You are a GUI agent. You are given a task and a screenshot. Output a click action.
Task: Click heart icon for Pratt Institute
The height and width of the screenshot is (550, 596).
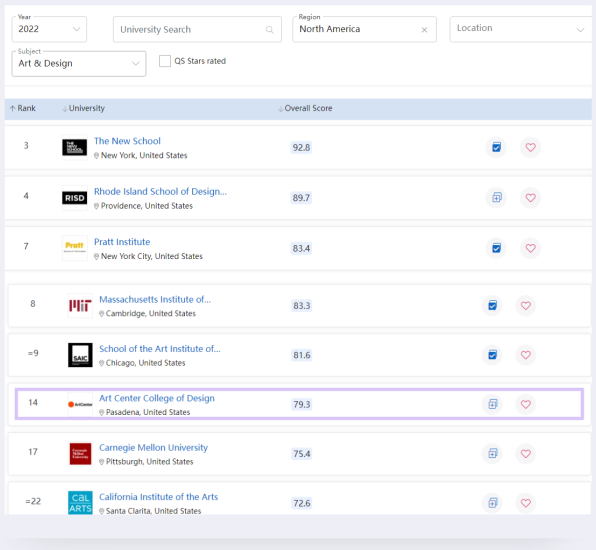(530, 248)
